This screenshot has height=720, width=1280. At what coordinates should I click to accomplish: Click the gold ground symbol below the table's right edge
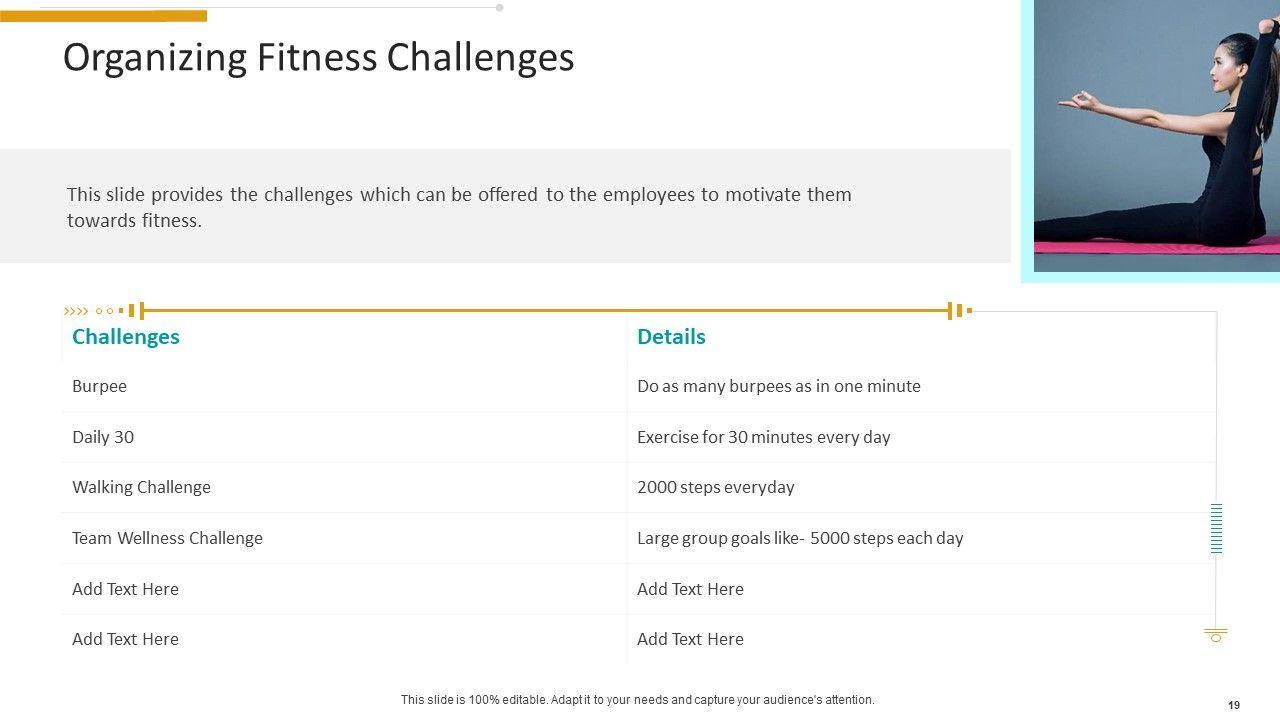pos(1216,635)
